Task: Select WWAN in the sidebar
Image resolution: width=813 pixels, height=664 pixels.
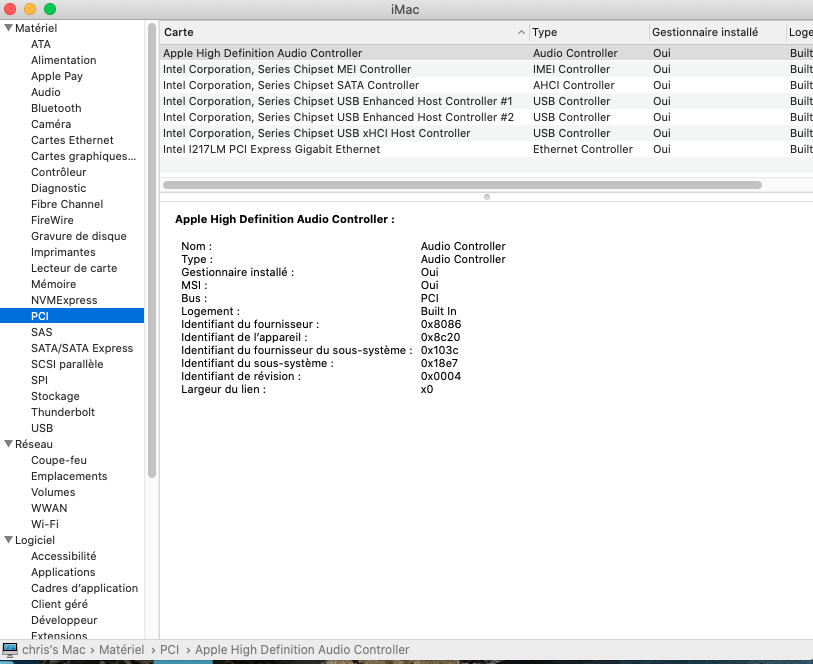Action: coord(49,508)
